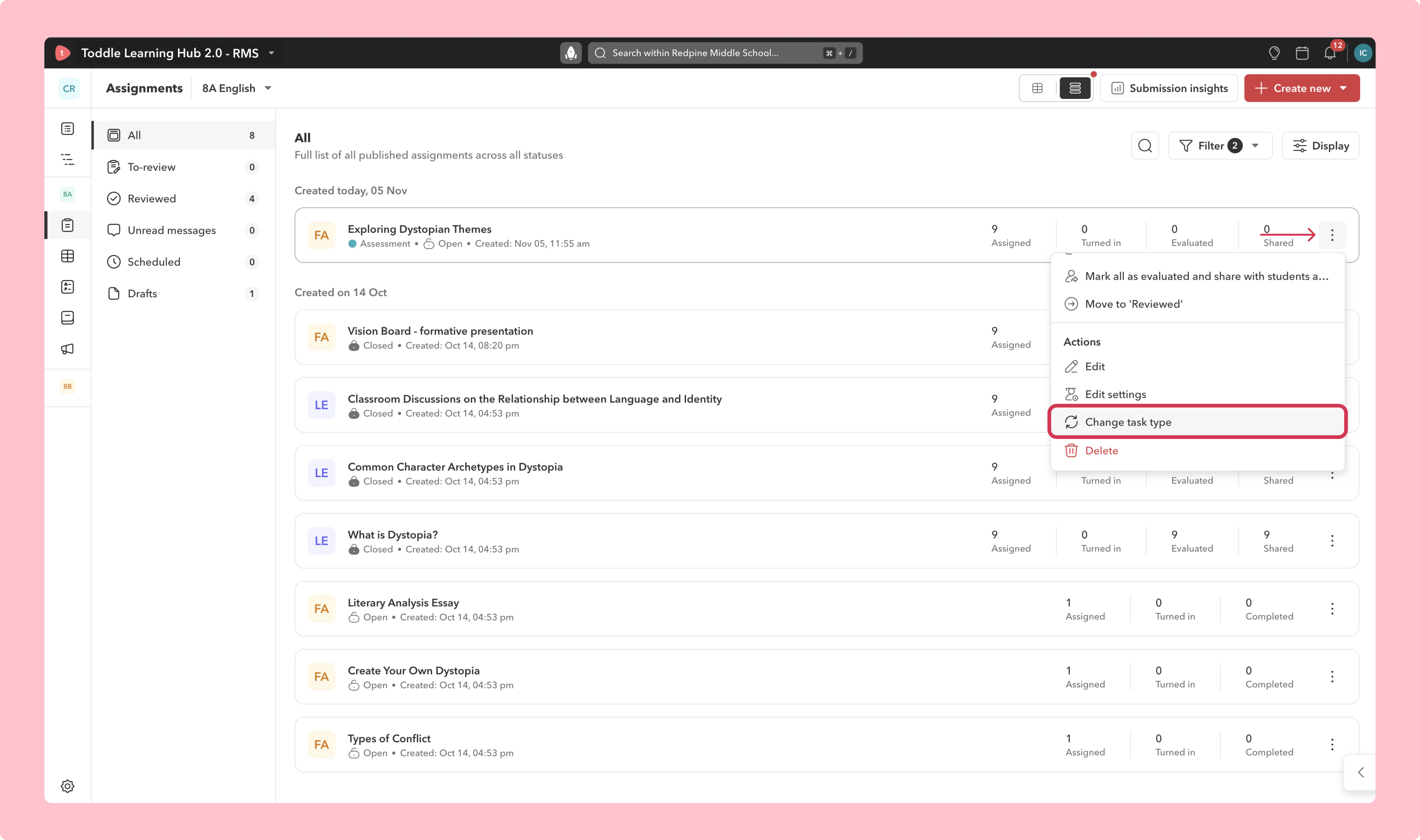Open more options for Create Your Own Dystopia

click(1332, 676)
